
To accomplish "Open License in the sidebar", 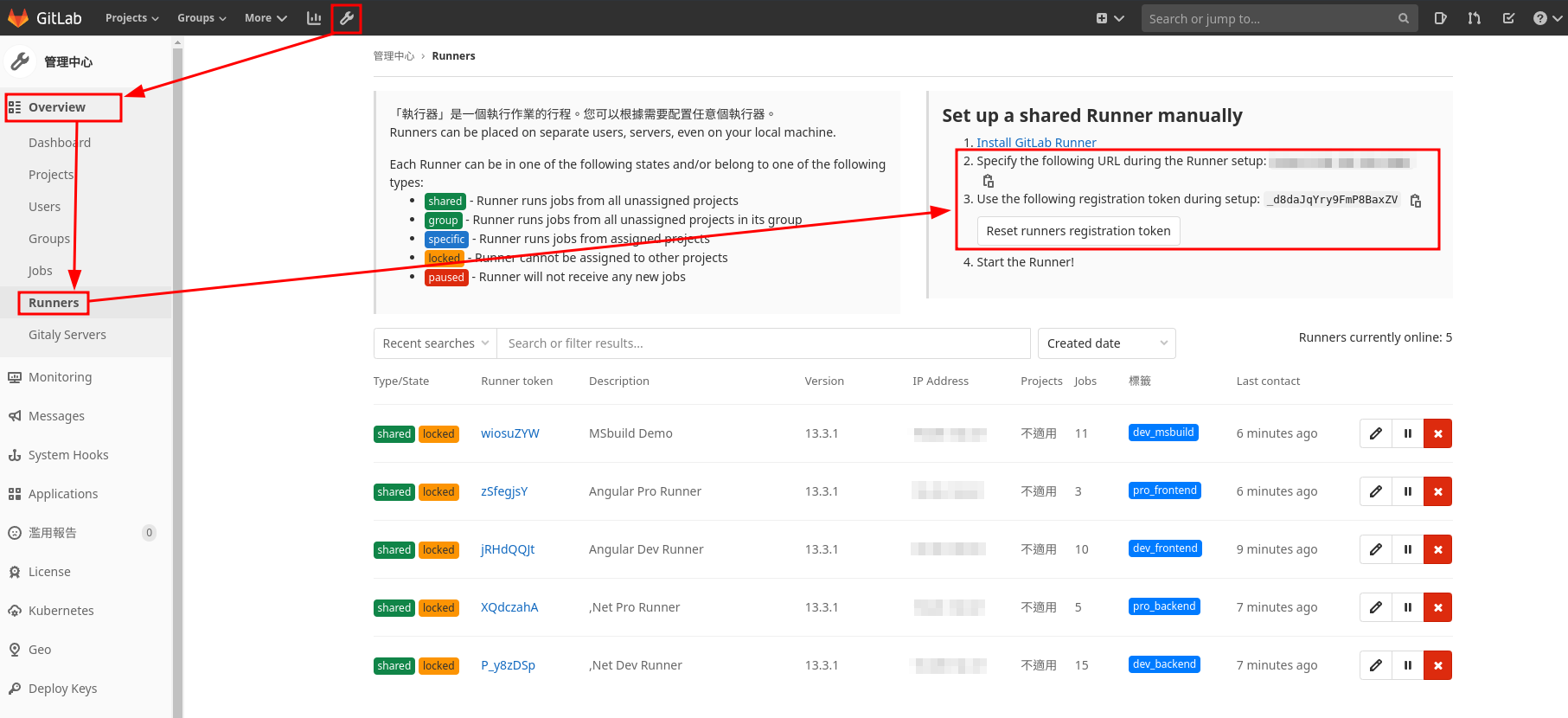I will tap(49, 572).
